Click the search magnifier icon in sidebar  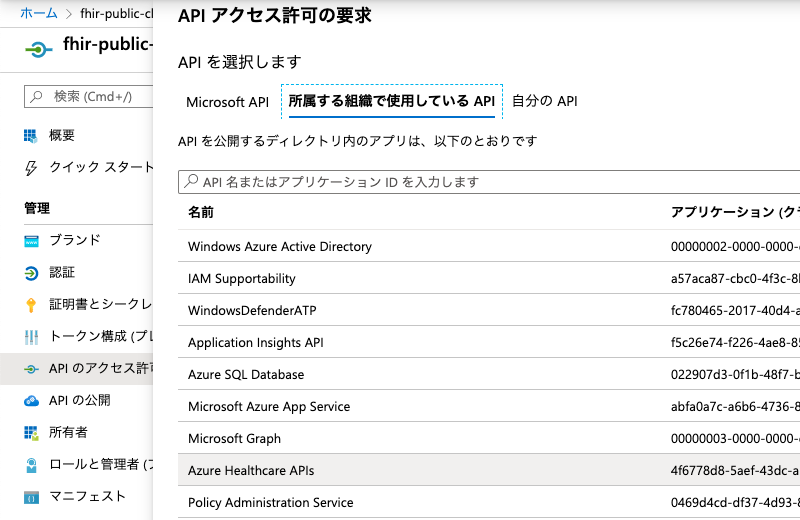(x=36, y=96)
